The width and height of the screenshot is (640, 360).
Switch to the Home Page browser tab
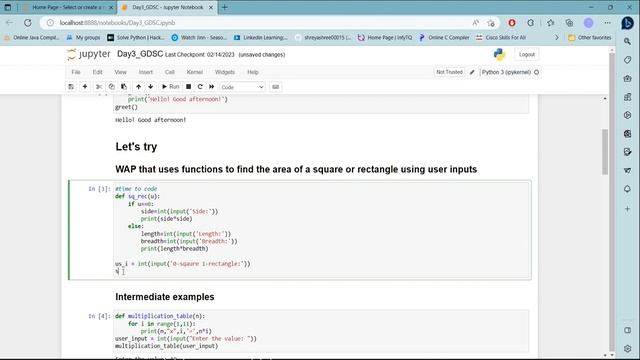(67, 7)
